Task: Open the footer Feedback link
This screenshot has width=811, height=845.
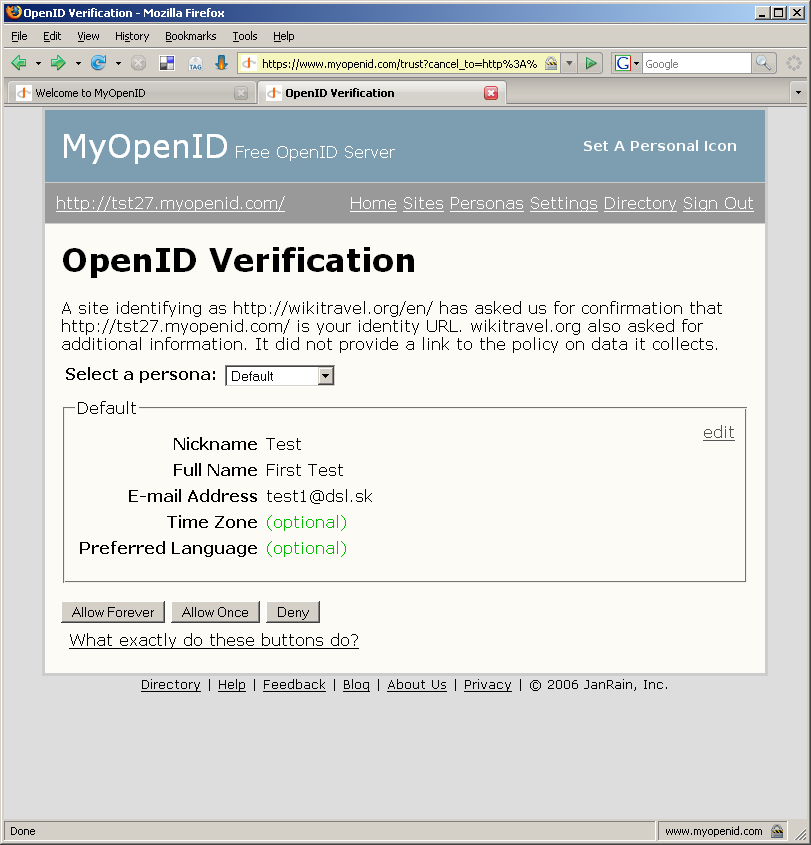Action: click(x=294, y=684)
